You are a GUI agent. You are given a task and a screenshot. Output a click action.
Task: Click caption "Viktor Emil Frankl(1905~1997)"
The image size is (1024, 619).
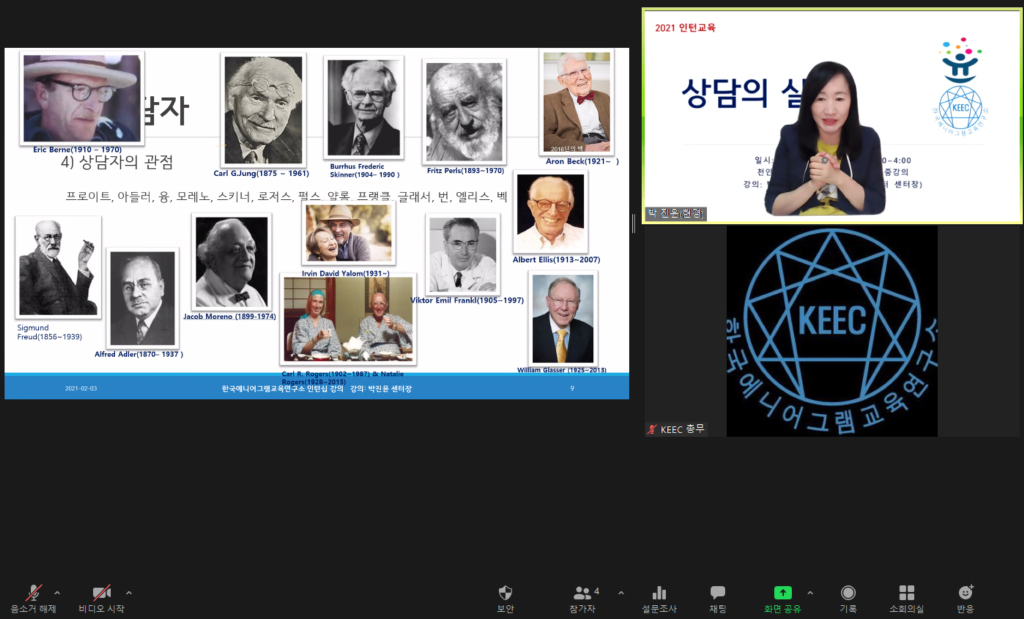[x=467, y=300]
